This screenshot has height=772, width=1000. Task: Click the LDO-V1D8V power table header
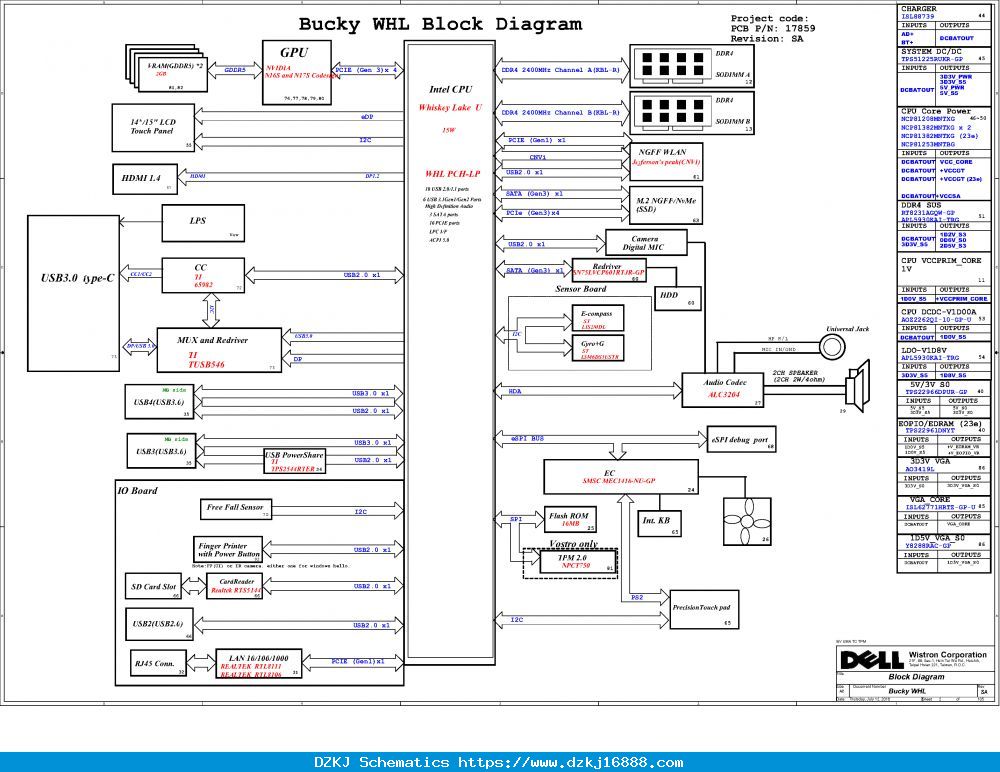(924, 350)
